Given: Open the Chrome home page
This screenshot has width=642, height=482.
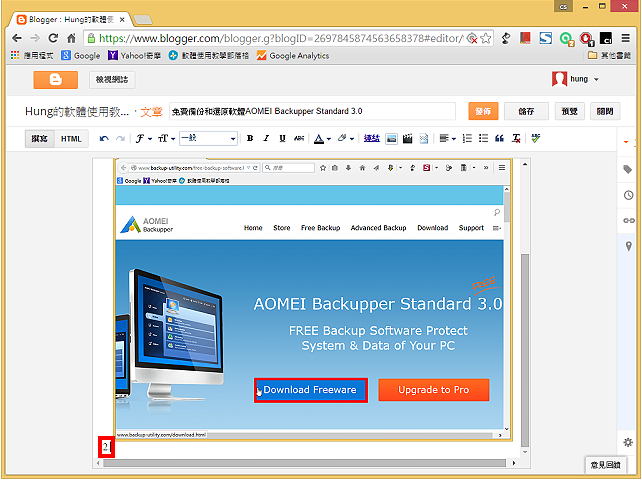Looking at the screenshot, I should (71, 38).
